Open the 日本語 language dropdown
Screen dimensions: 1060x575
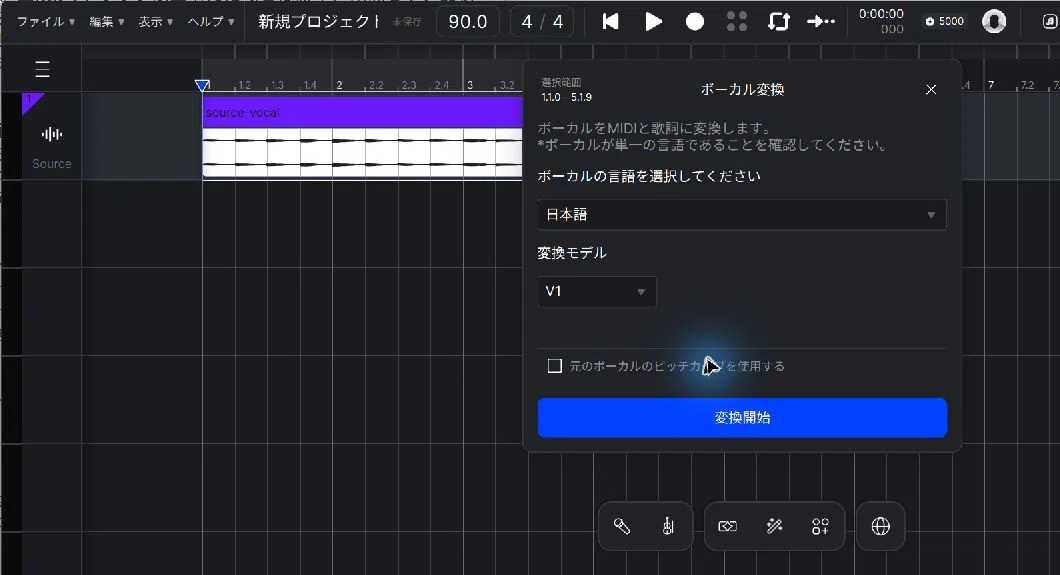742,215
